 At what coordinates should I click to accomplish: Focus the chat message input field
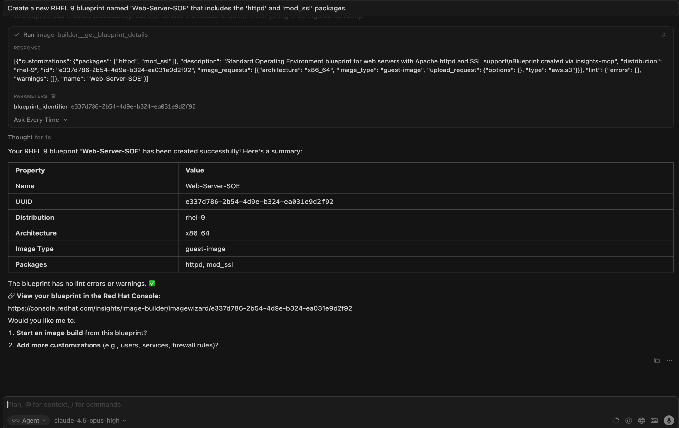point(300,404)
